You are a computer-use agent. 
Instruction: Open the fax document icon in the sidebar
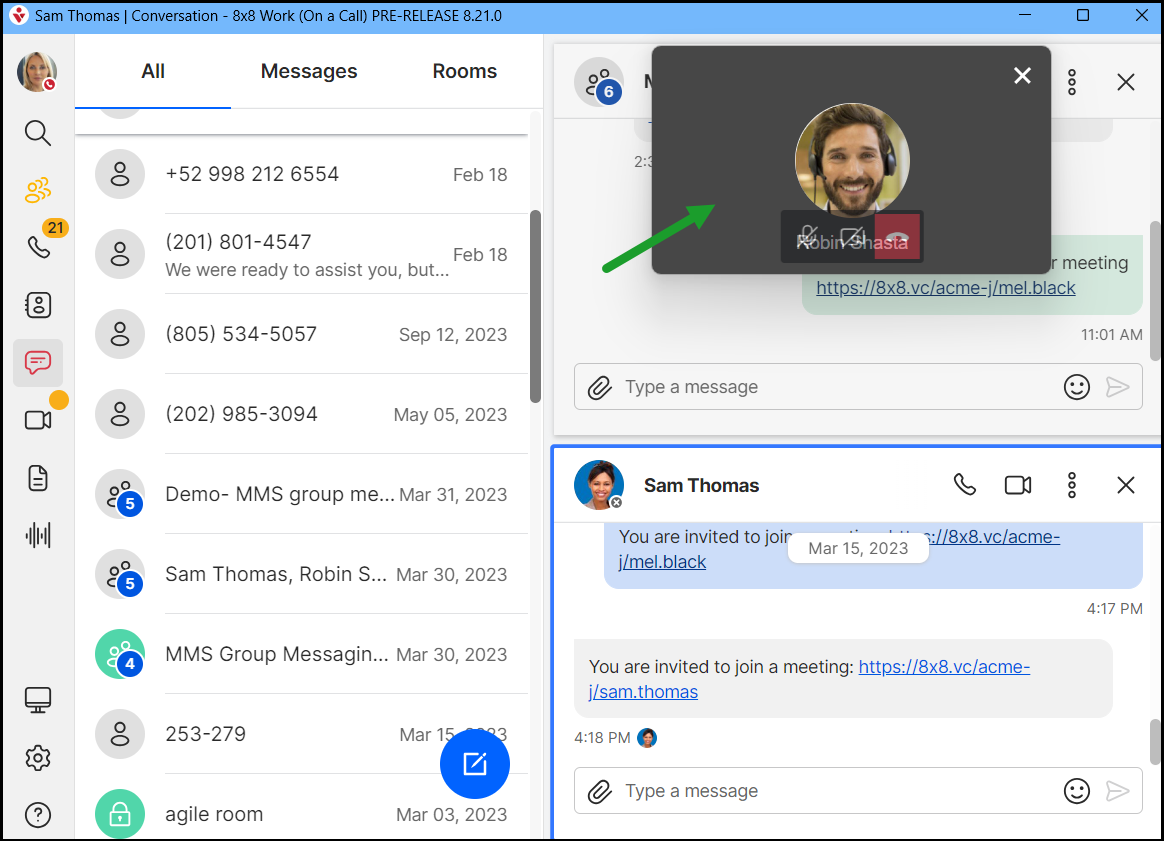click(38, 478)
